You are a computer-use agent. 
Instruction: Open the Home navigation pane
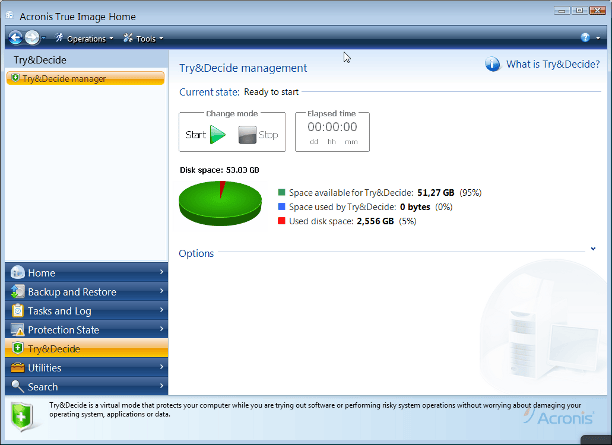pos(87,272)
